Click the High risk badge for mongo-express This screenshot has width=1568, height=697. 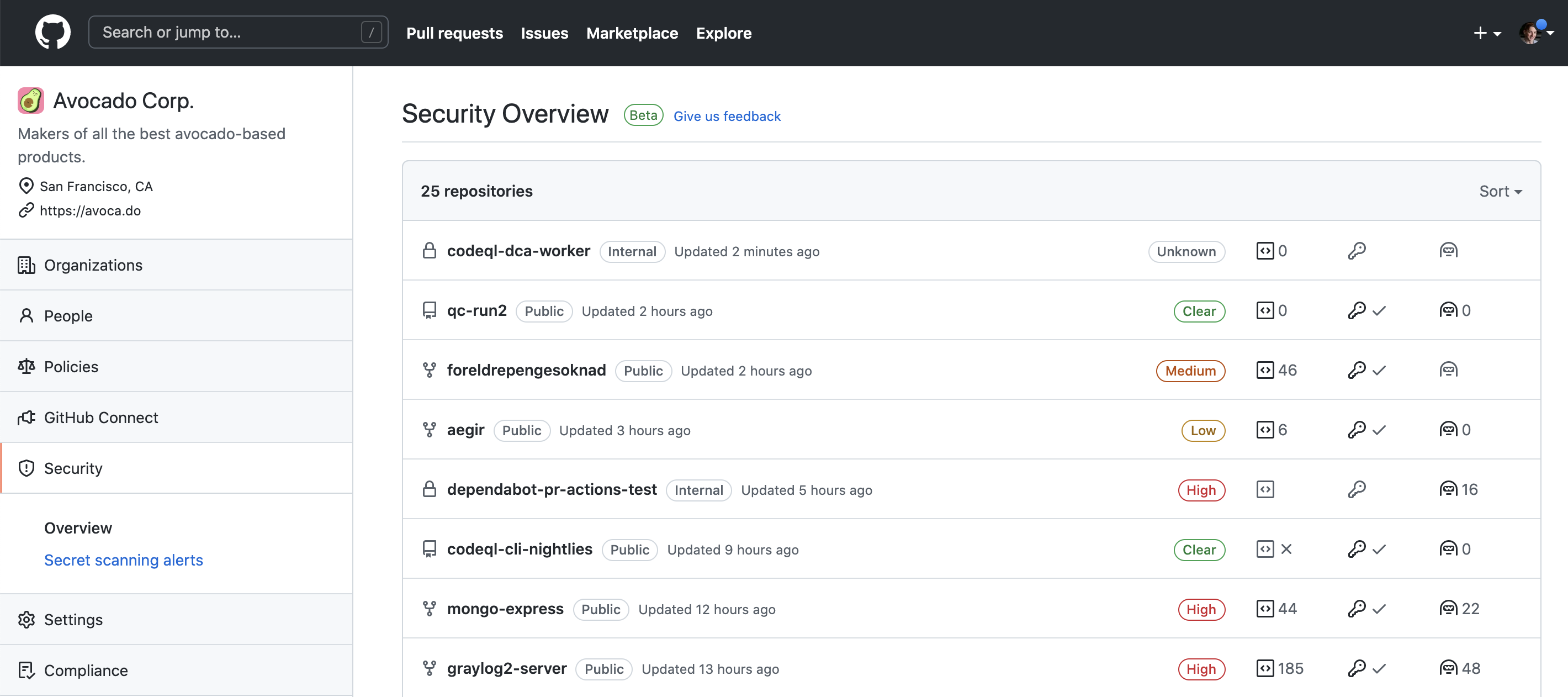point(1201,609)
